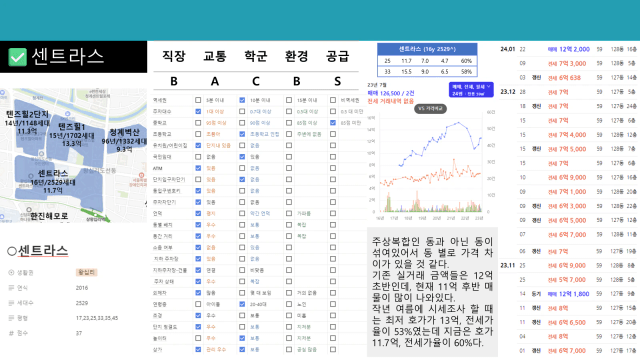Click the 점수 hash icon

(11, 333)
